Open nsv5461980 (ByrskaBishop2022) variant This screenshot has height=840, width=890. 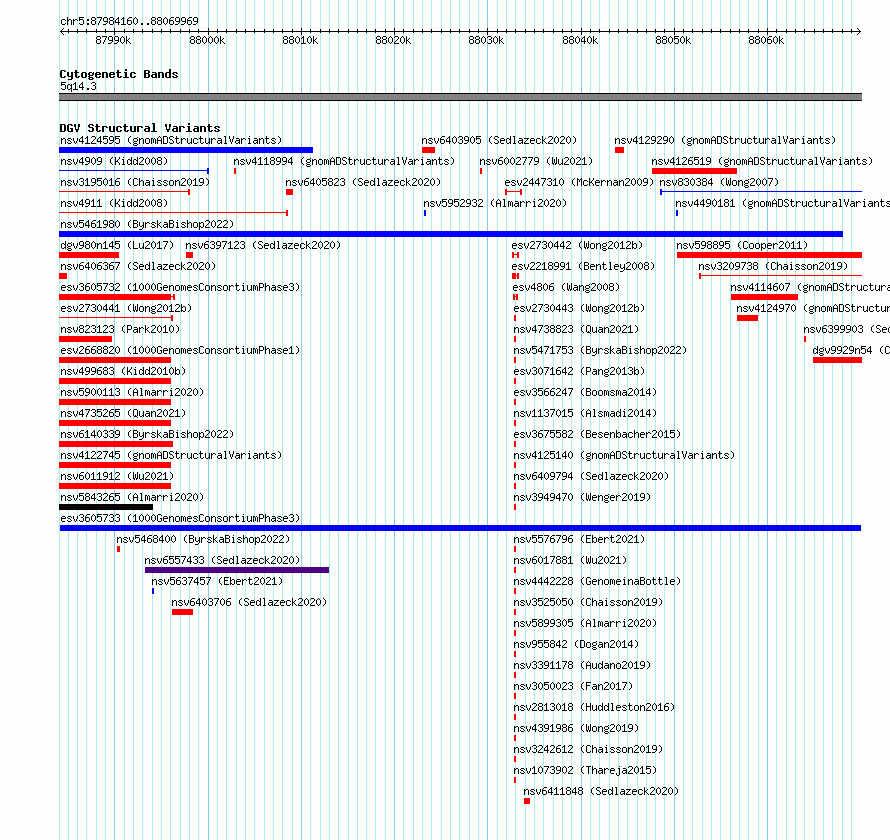point(147,224)
